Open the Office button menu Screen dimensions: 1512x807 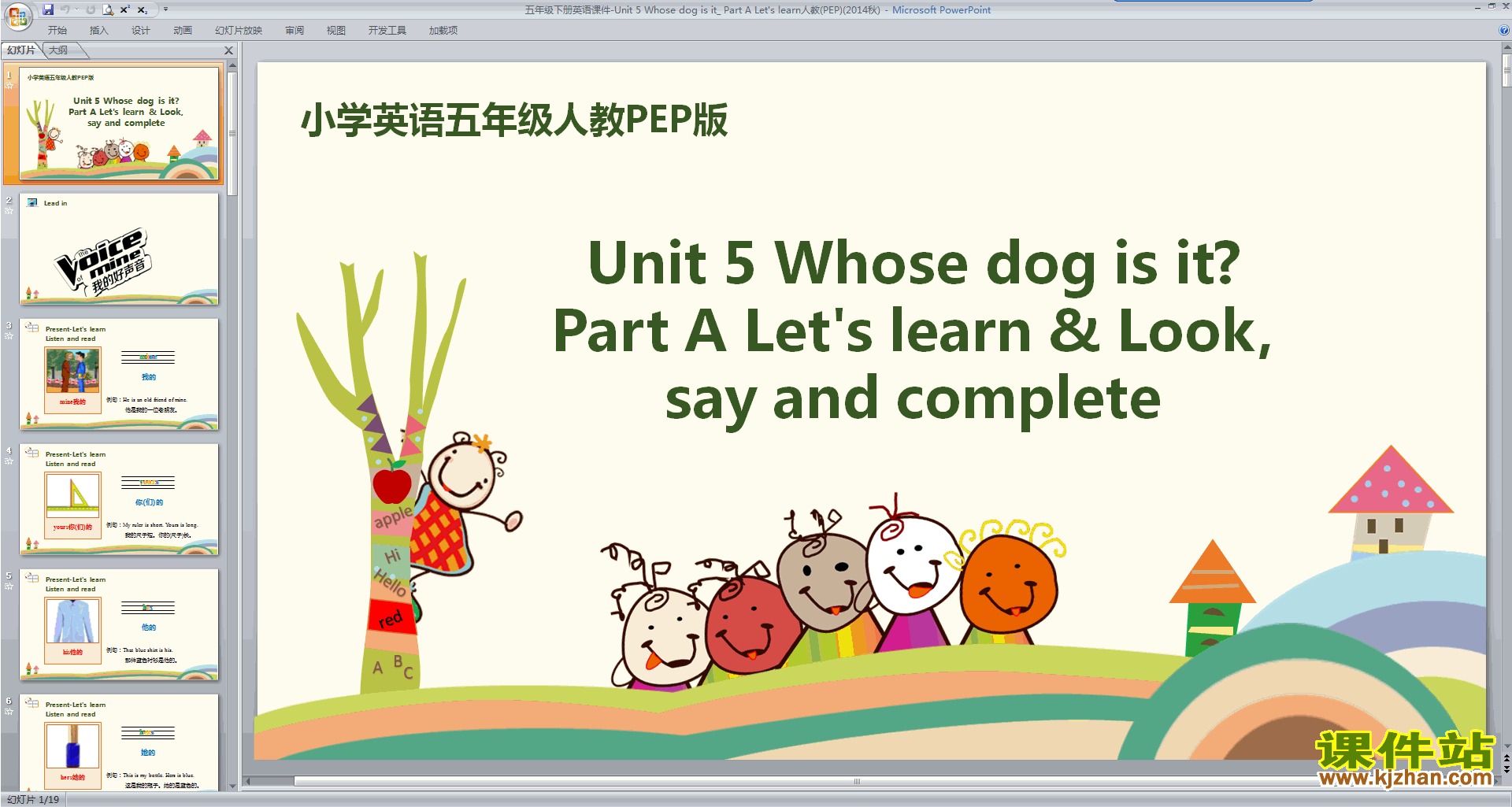(17, 15)
